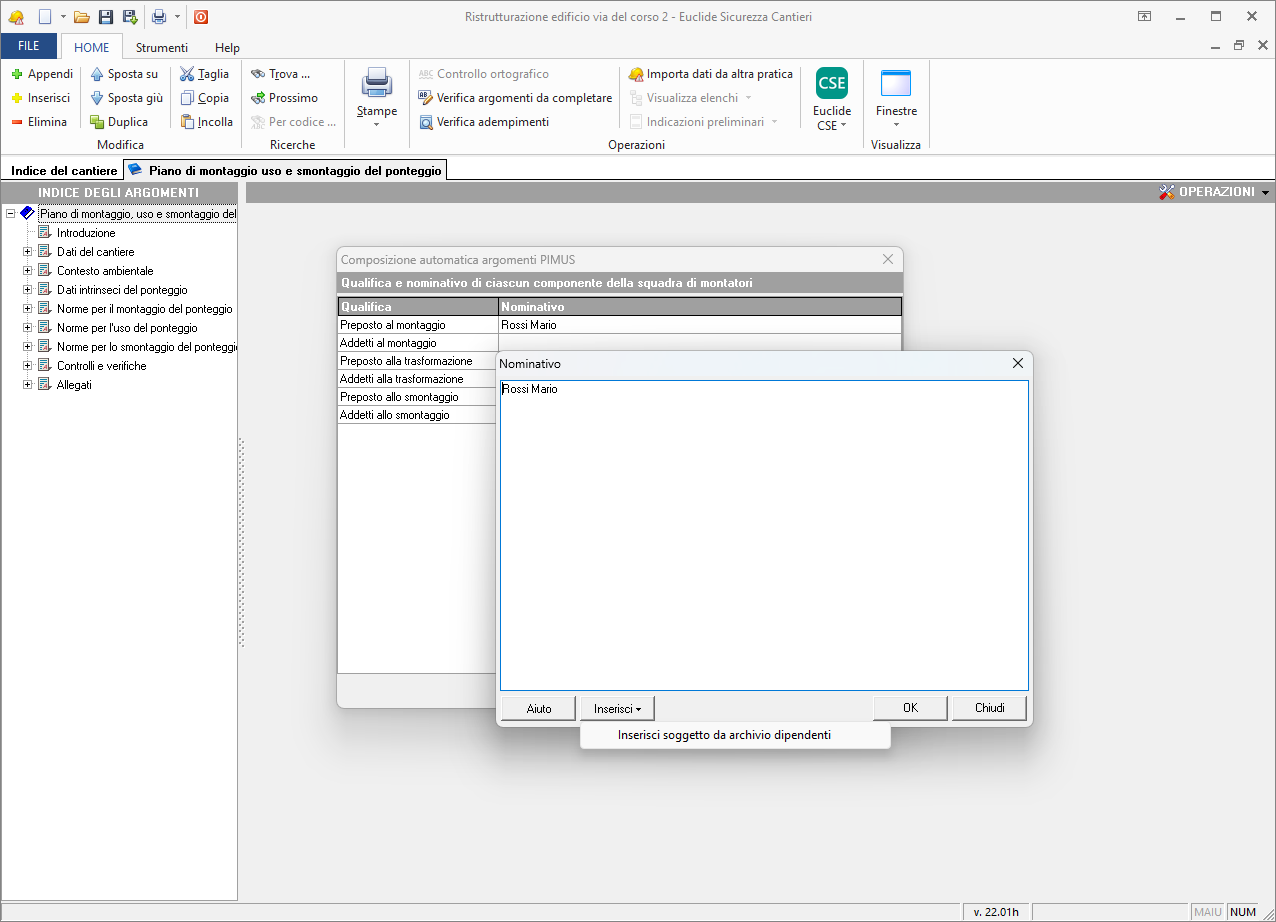Screen dimensions: 1276x922
Task: Switch to Indice del cantiere tab
Action: tap(64, 171)
